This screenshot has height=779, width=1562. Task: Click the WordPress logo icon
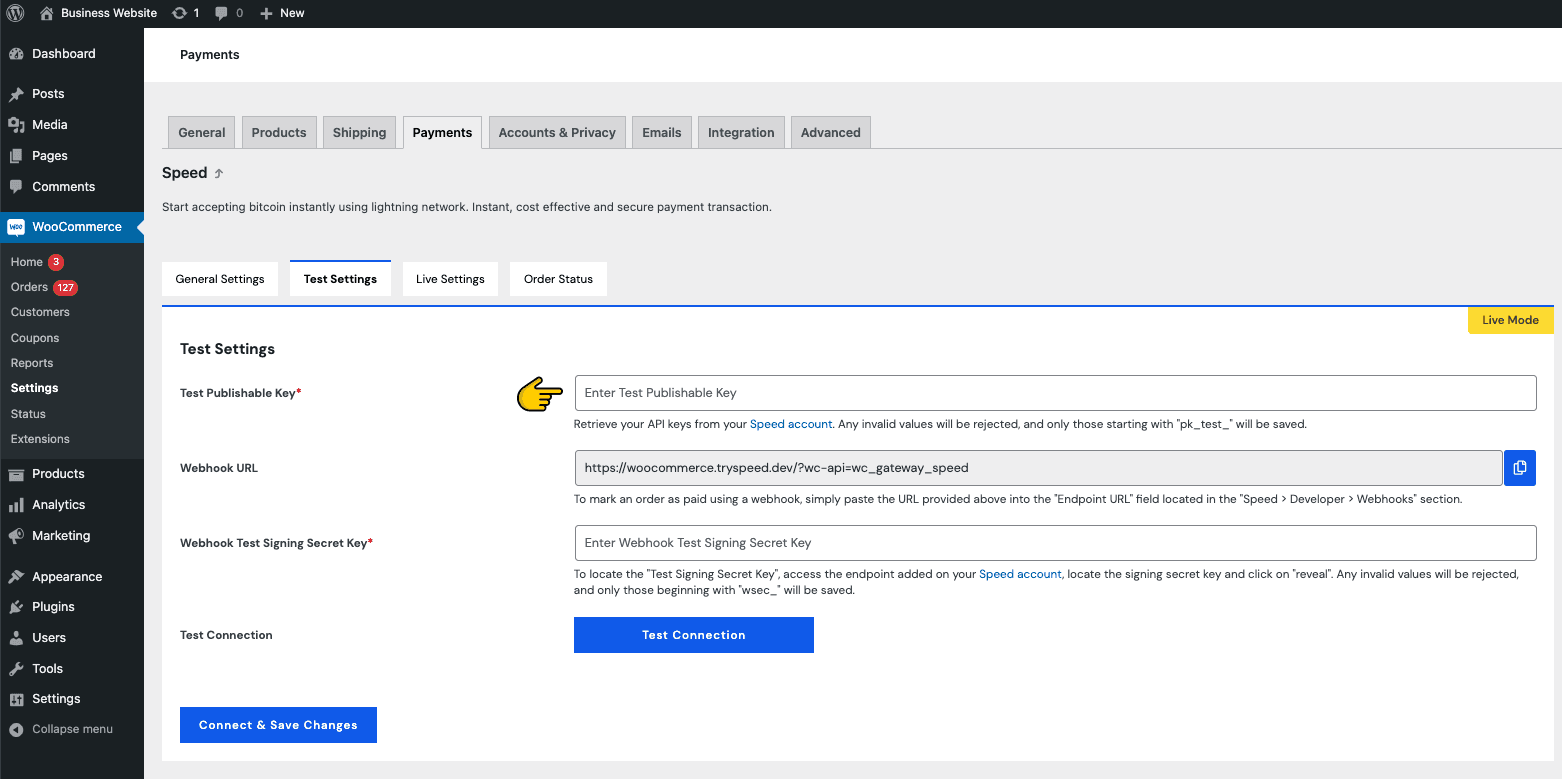pyautogui.click(x=15, y=13)
